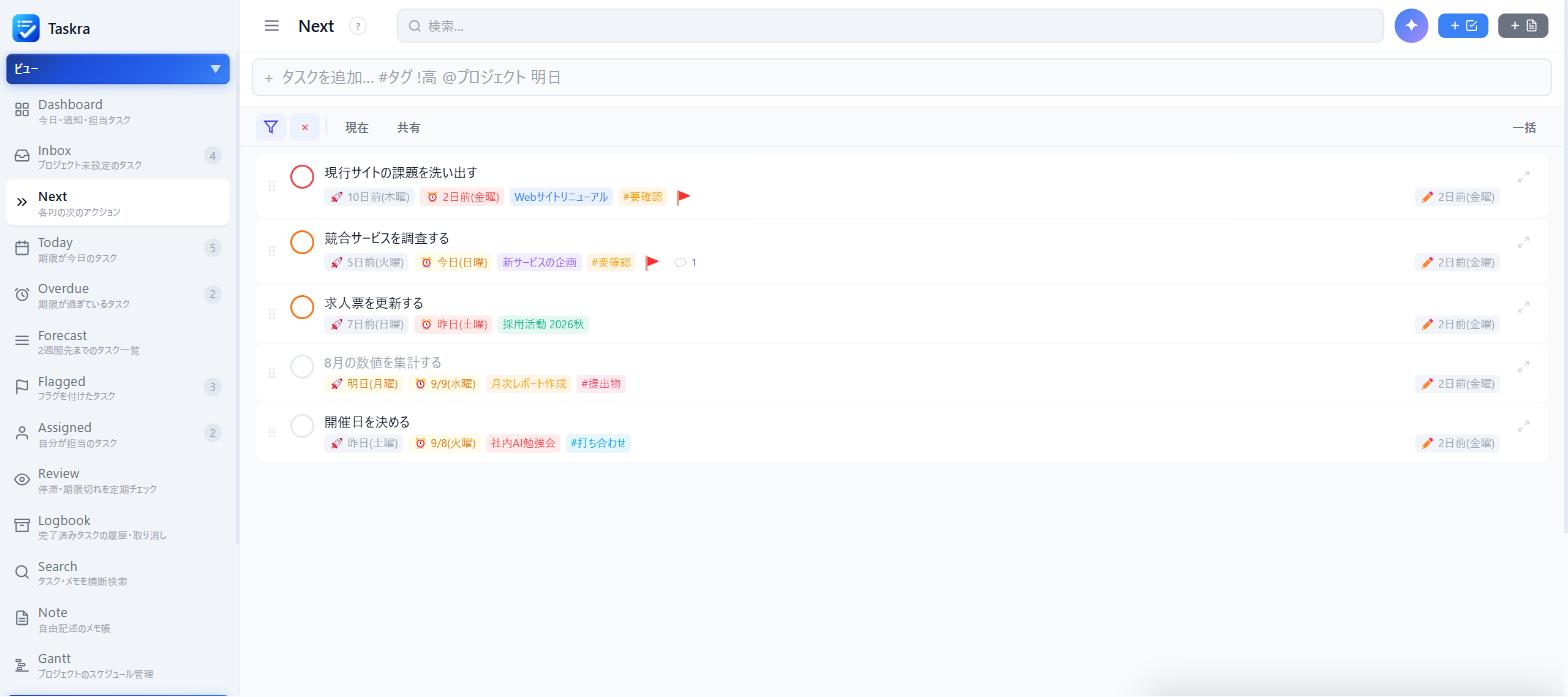Open the help question mark icon
The width and height of the screenshot is (1568, 697).
pos(358,26)
